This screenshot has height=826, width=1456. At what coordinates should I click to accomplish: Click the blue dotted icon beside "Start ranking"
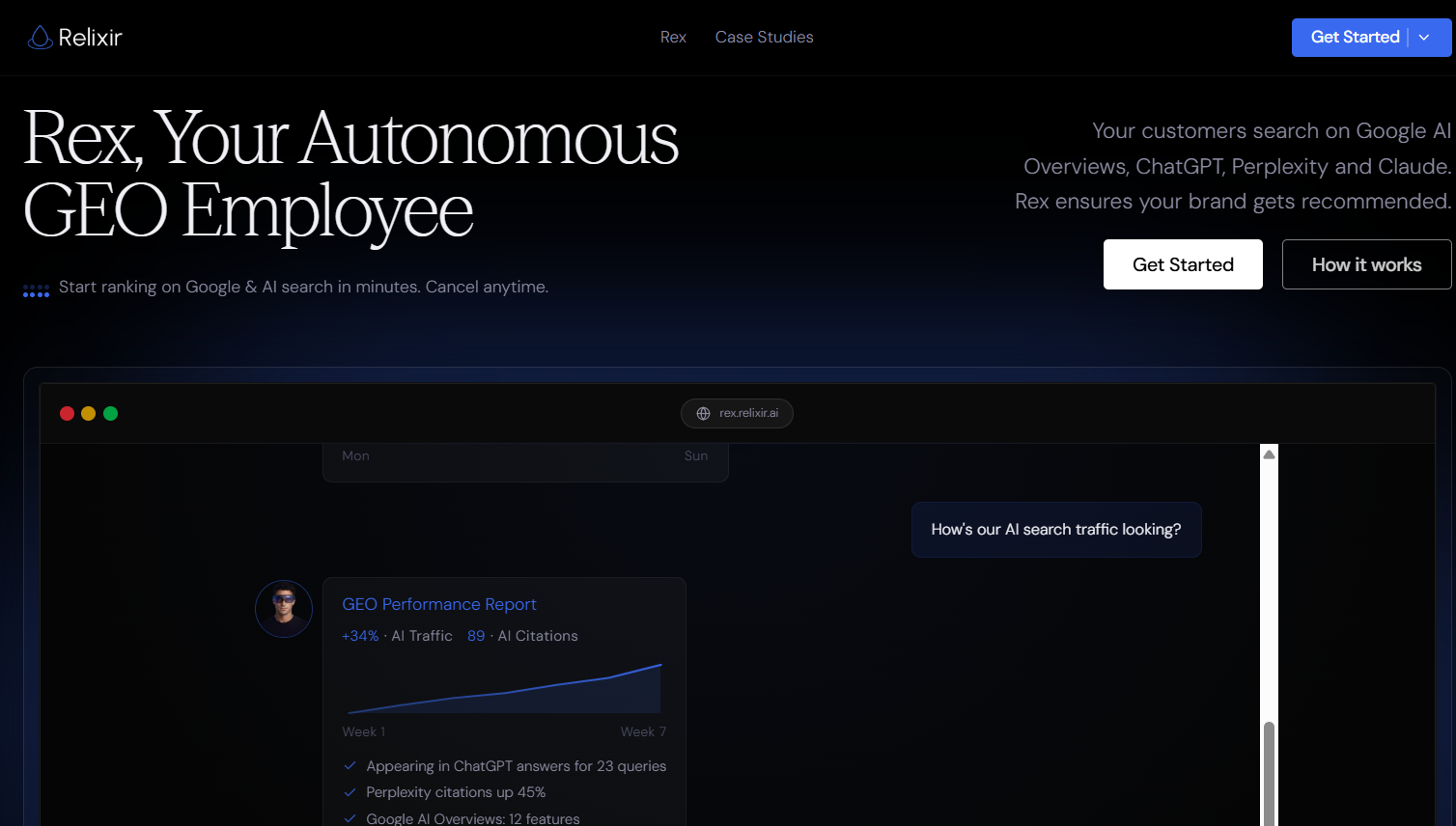click(36, 290)
